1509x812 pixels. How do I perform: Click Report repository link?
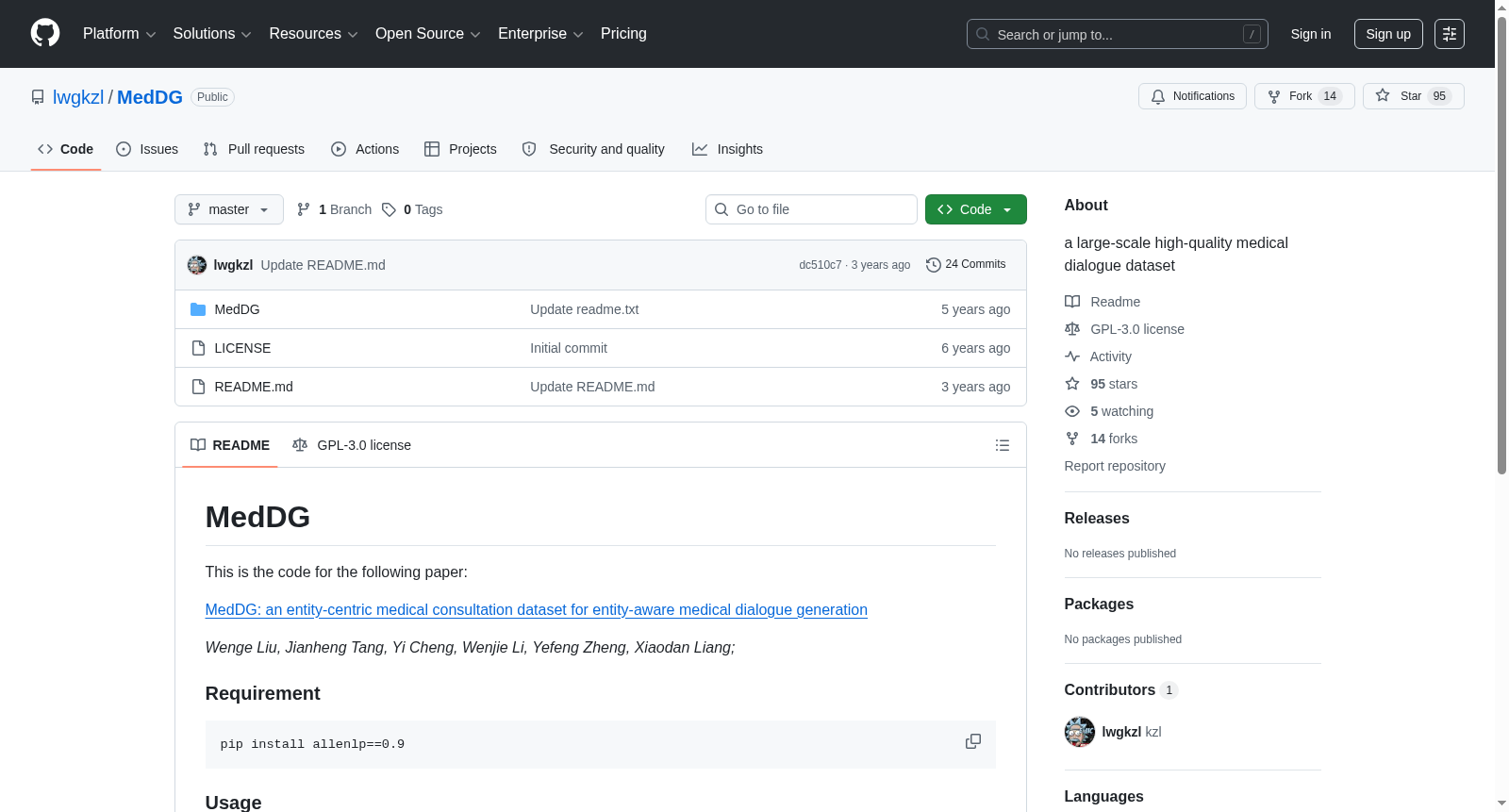1115,466
